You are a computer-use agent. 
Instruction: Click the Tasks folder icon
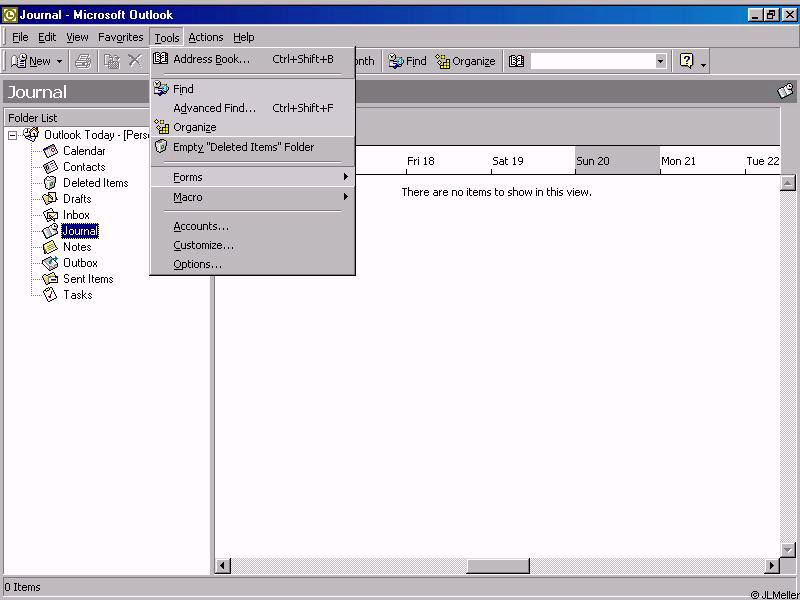tap(50, 294)
